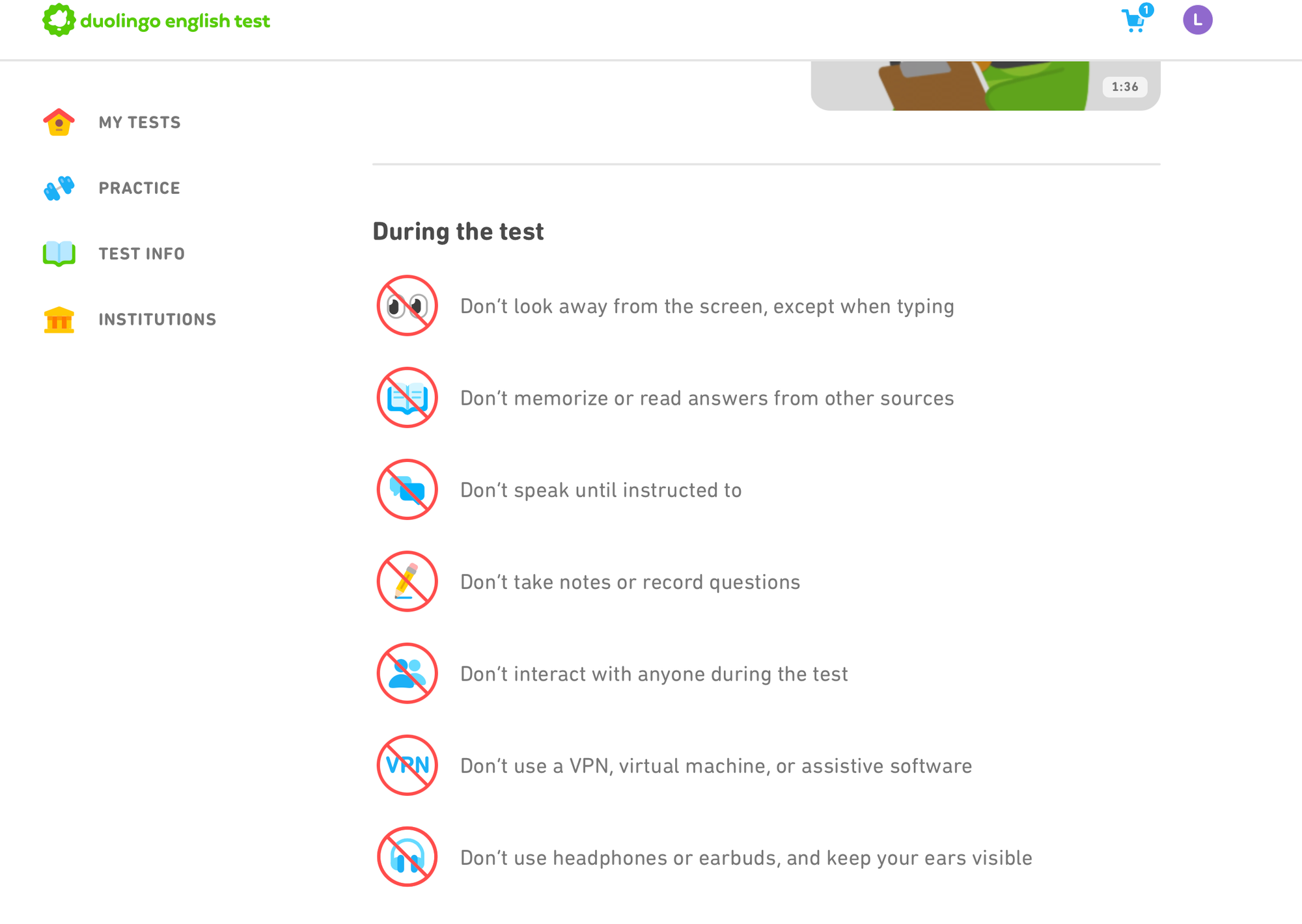This screenshot has width=1302, height=924.
Task: Click the Test Info book icon
Action: (57, 253)
